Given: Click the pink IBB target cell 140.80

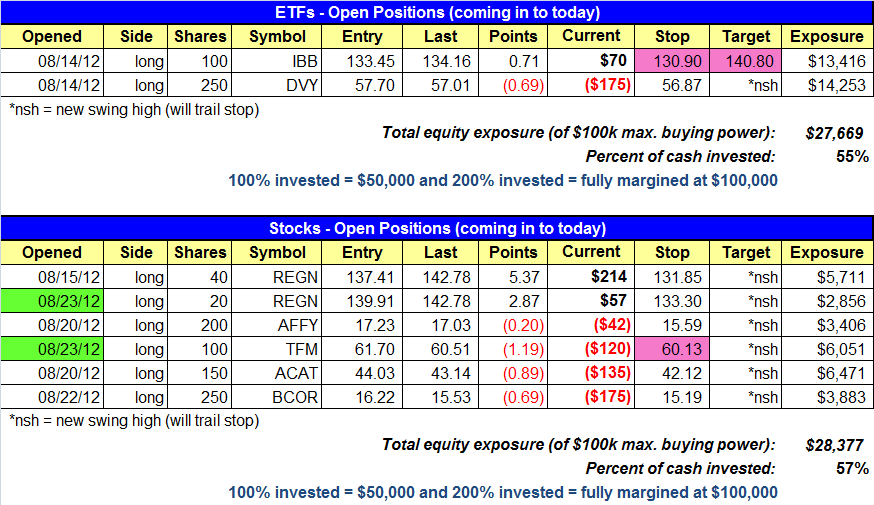Looking at the screenshot, I should coord(745,61).
